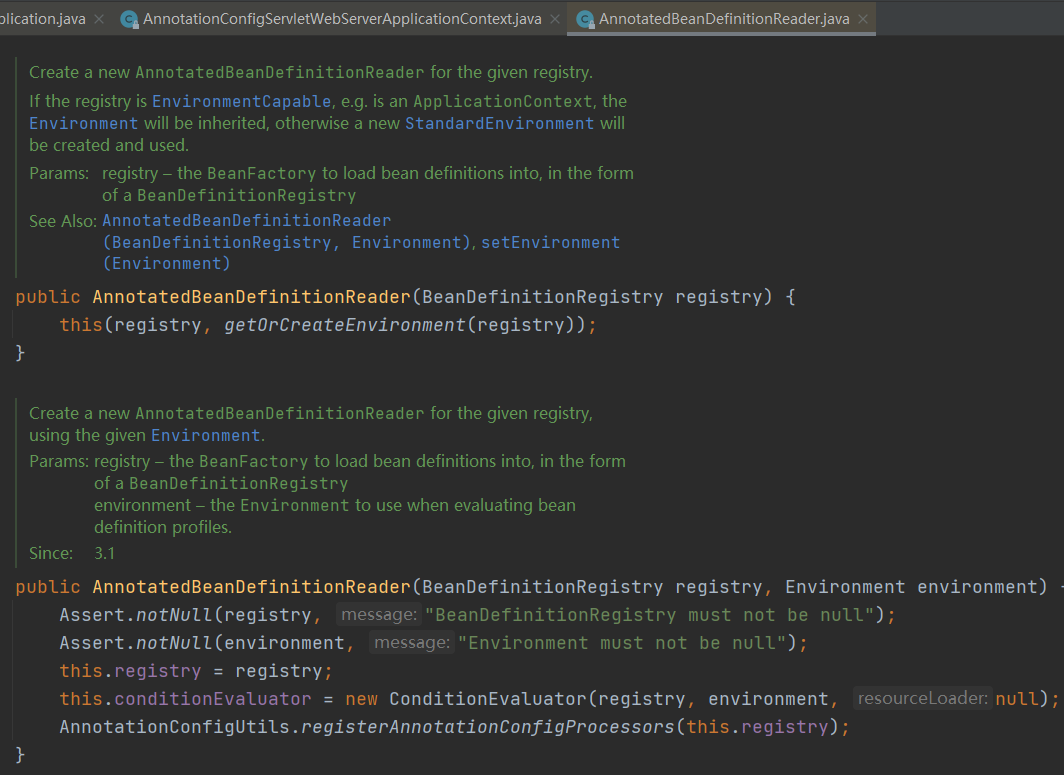
Task: Click the 'message:' hint before "Environment must not be null"
Action: pyautogui.click(x=412, y=643)
